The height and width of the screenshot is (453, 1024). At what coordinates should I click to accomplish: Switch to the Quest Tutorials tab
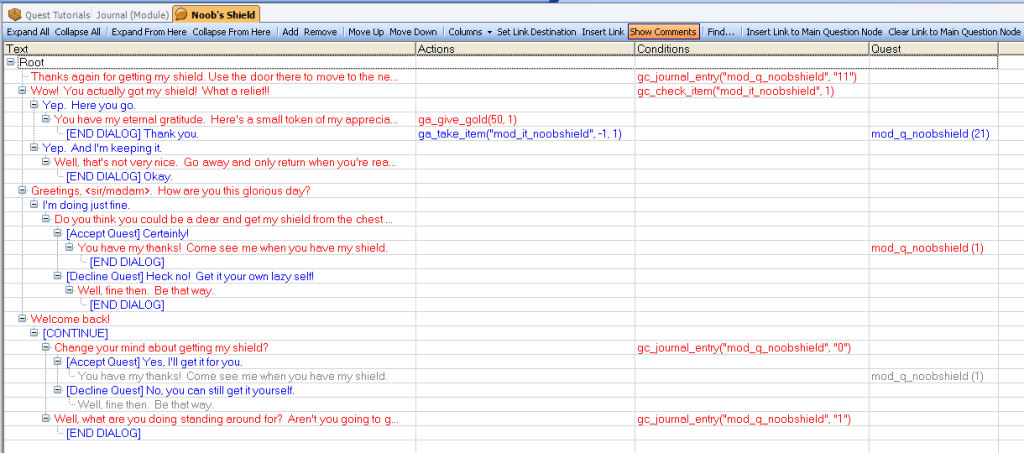click(58, 15)
